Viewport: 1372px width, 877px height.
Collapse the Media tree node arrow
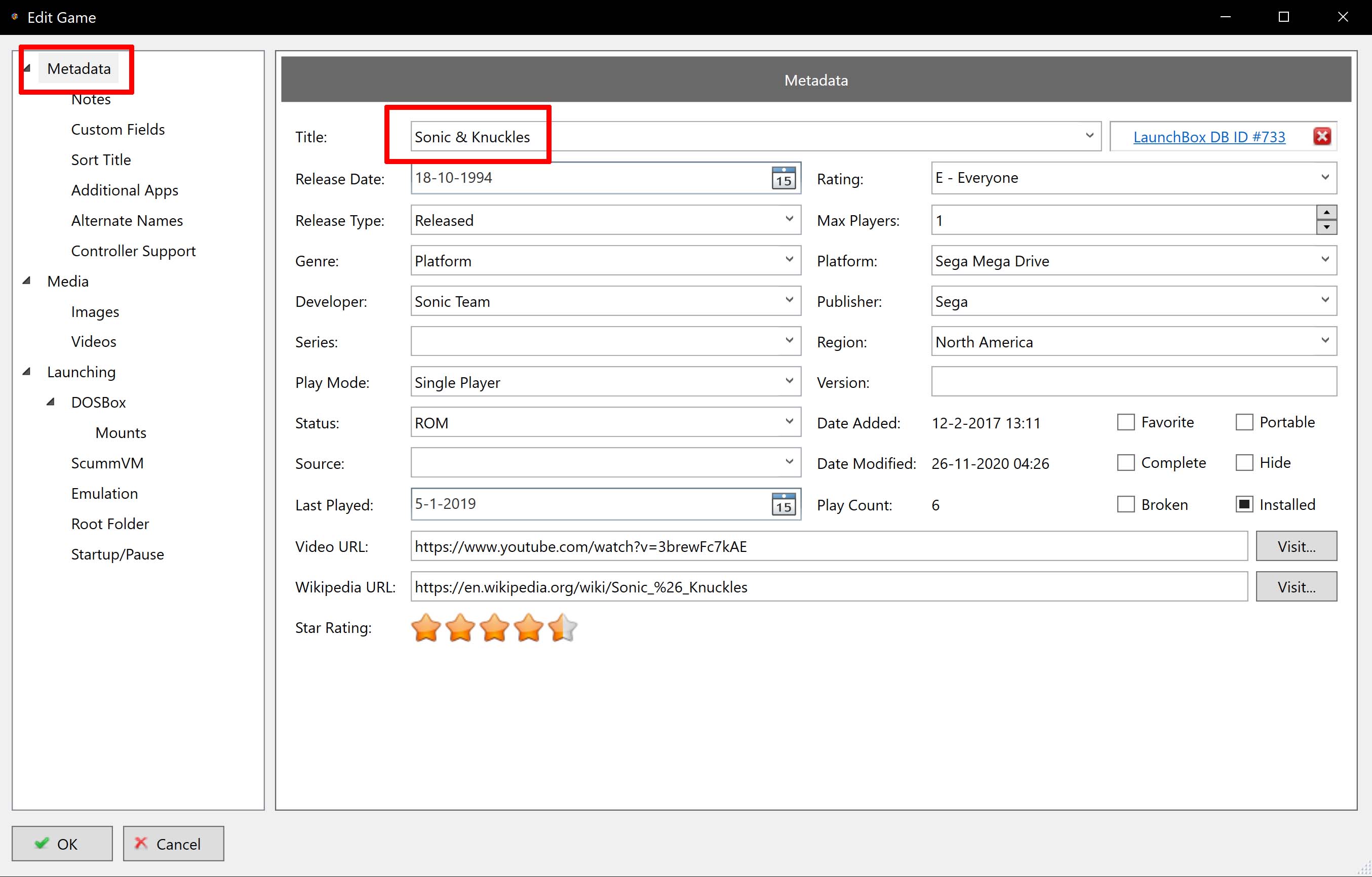click(27, 280)
